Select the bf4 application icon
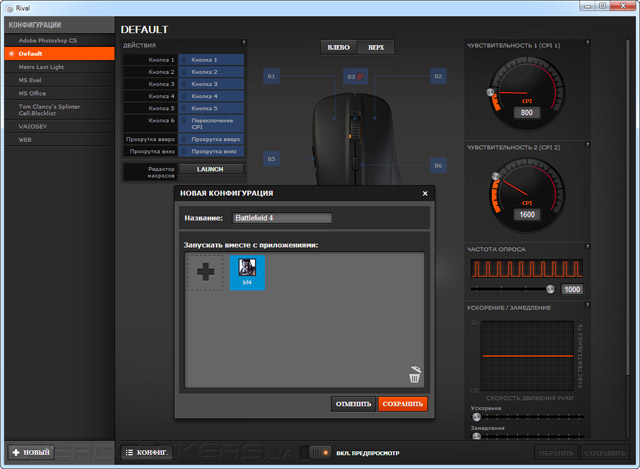This screenshot has height=469, width=640. click(x=247, y=270)
